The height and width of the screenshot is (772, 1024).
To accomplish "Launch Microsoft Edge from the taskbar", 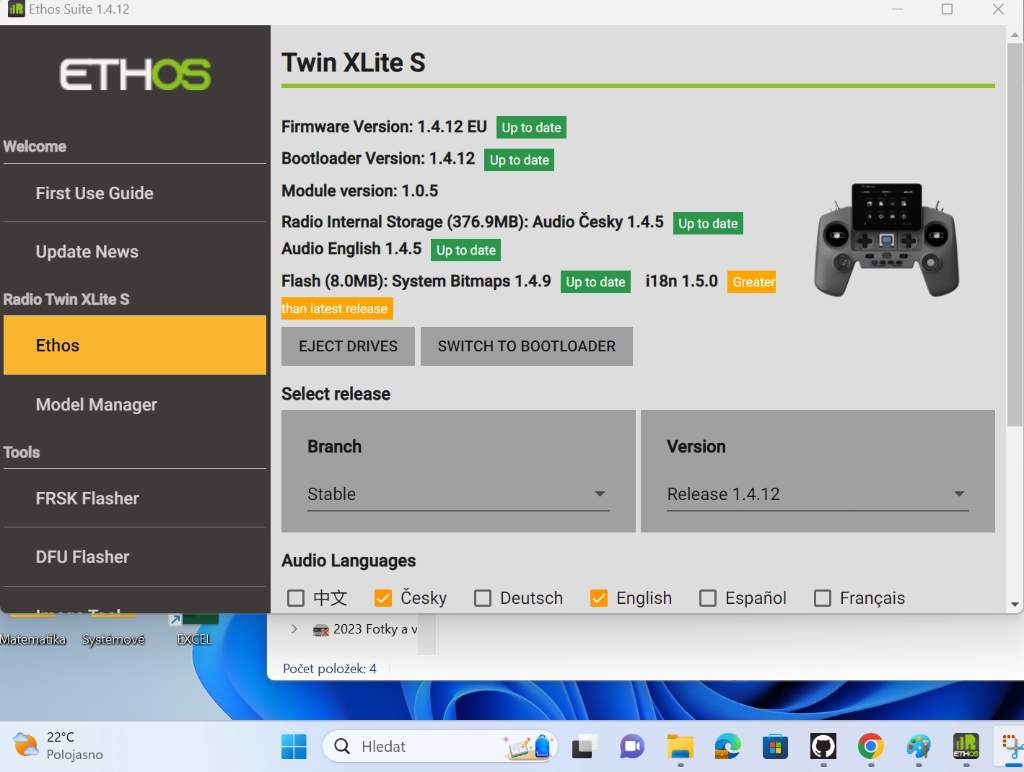I will 728,746.
